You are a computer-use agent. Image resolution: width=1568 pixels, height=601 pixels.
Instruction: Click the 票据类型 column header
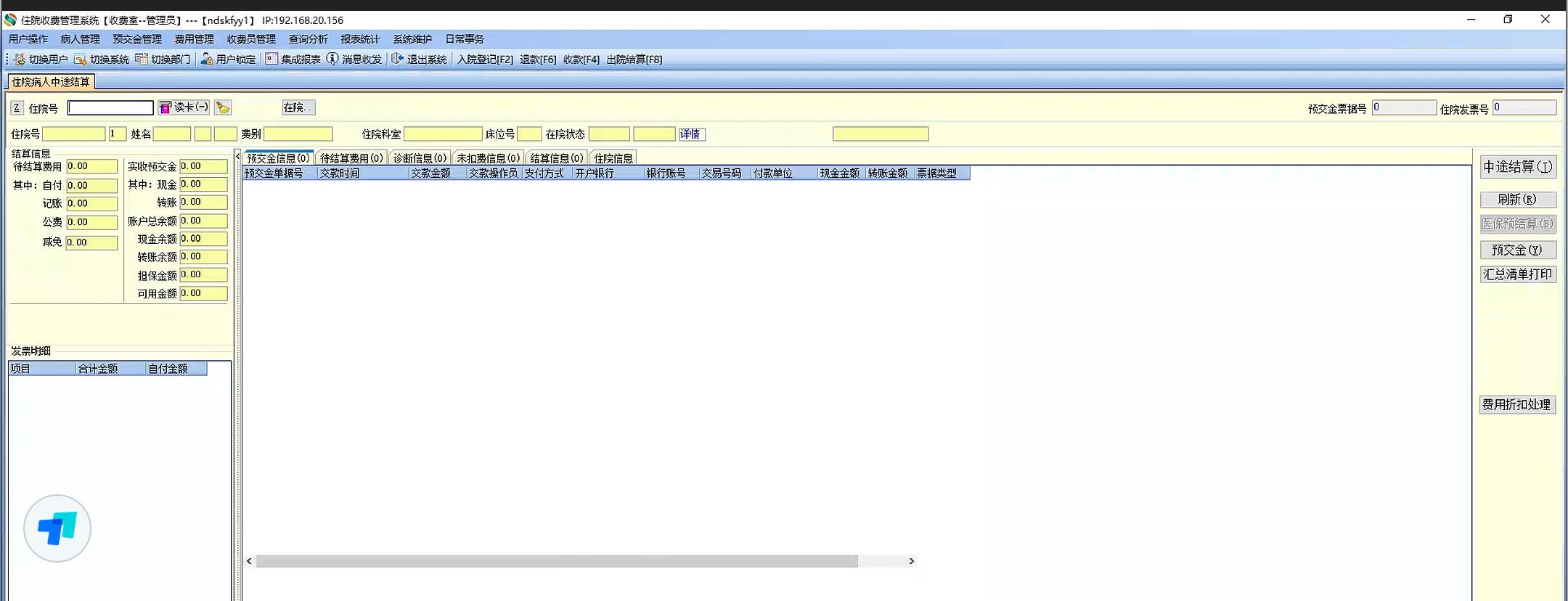pyautogui.click(x=942, y=173)
